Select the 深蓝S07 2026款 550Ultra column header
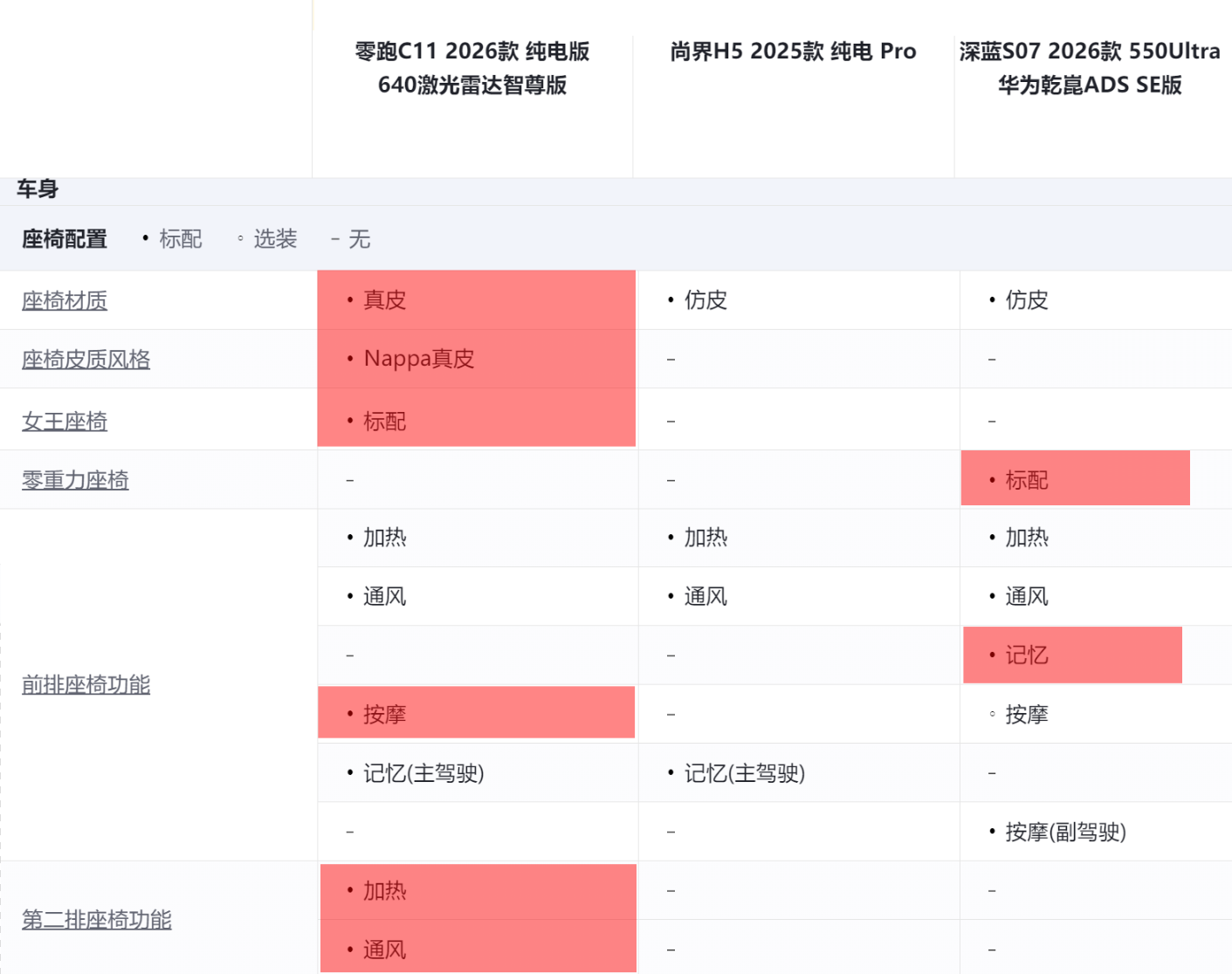Image resolution: width=1232 pixels, height=974 pixels. 1090,68
